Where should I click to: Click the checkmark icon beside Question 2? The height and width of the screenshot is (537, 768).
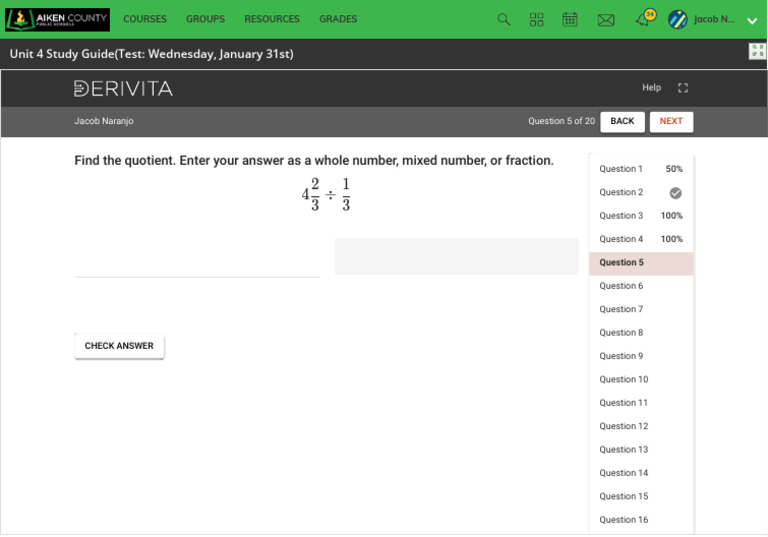(x=675, y=193)
